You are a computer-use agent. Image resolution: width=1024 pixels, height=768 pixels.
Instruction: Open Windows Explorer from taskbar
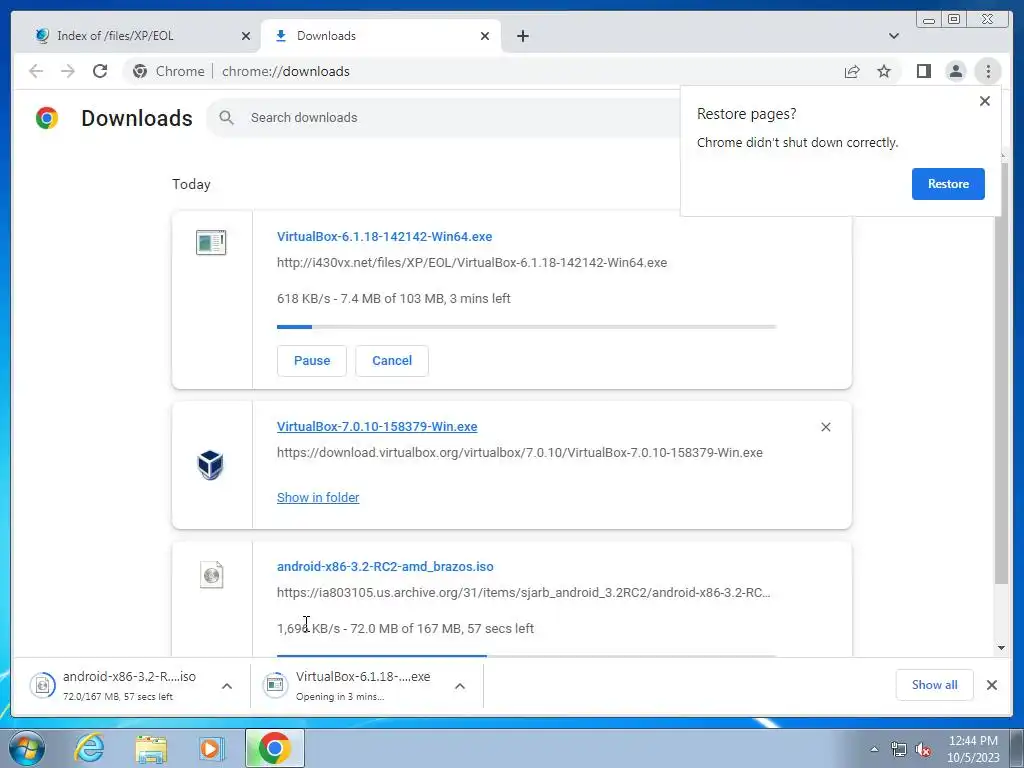[x=151, y=748]
